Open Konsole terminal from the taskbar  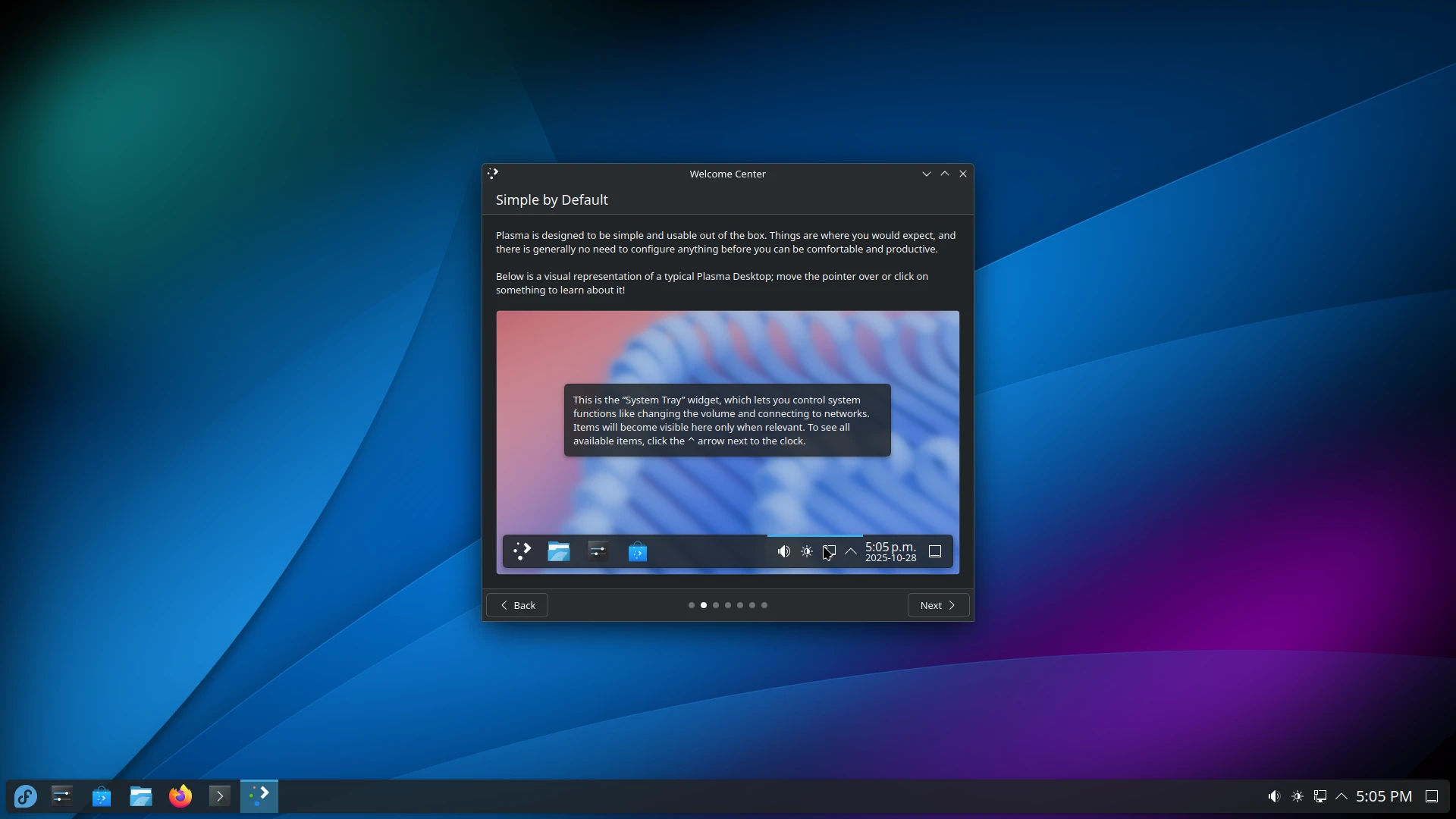tap(219, 795)
